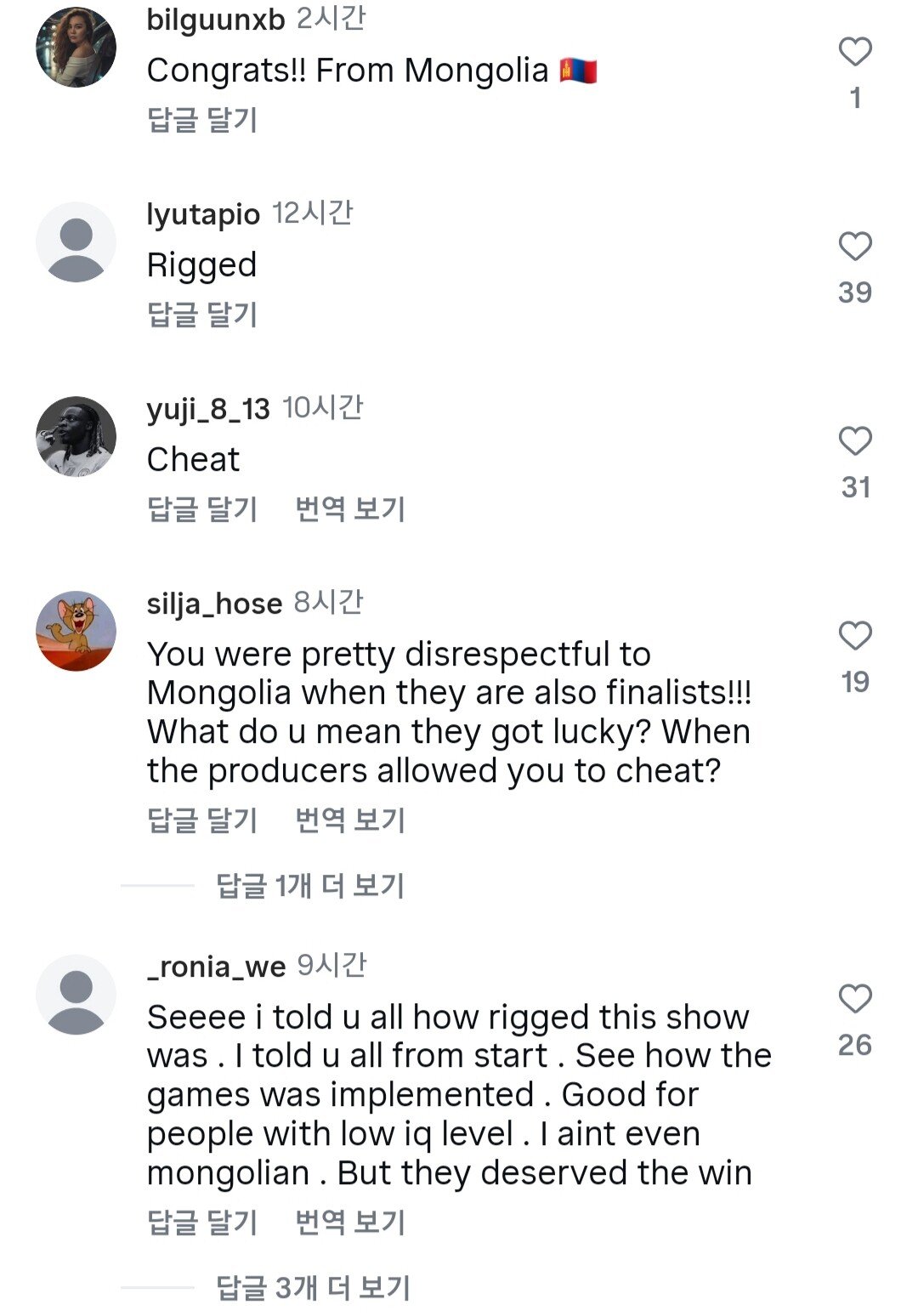Screen dimensions: 918x1316
Task: View yuji_8_13's profile photo
Action: point(76,436)
